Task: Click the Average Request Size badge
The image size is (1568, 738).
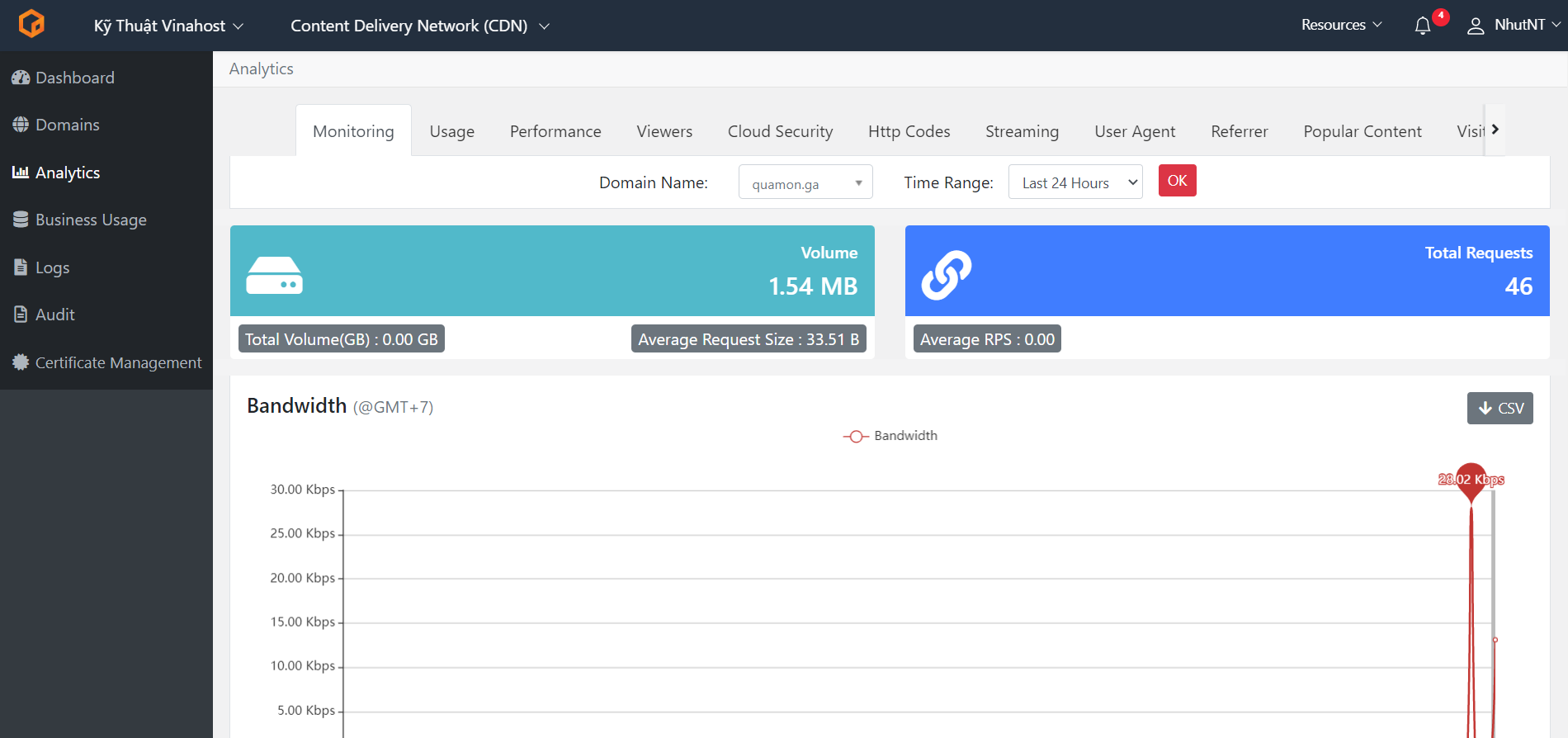Action: coord(749,339)
